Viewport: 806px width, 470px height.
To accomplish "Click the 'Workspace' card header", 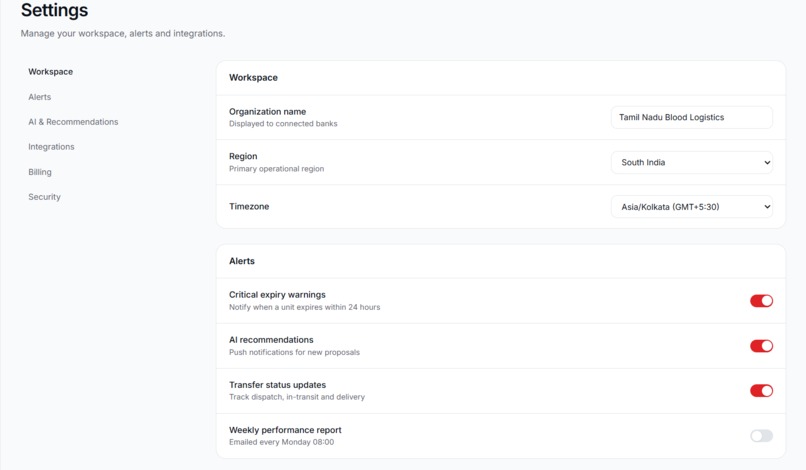I will (x=253, y=78).
